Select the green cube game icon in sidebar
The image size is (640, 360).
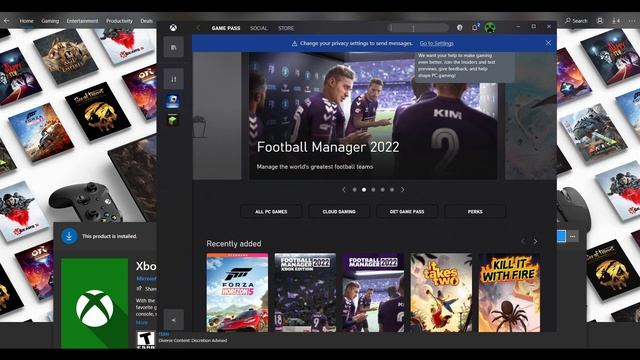click(173, 120)
